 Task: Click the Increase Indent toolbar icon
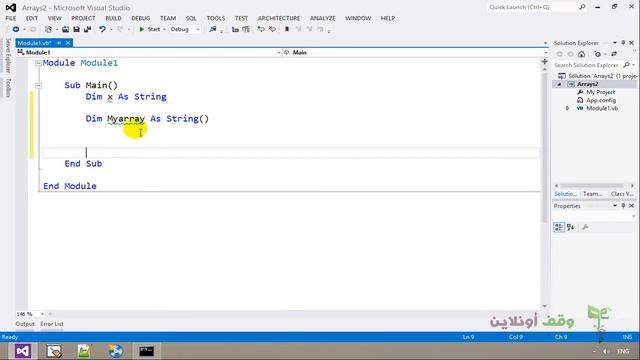tap(246, 29)
